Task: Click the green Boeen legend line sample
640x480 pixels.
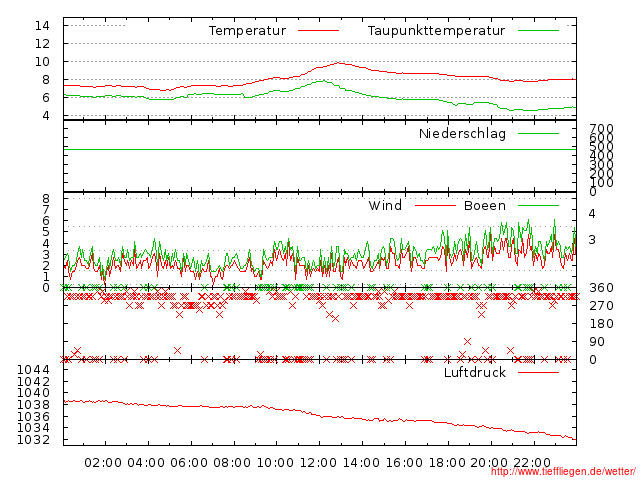Action: (538, 205)
